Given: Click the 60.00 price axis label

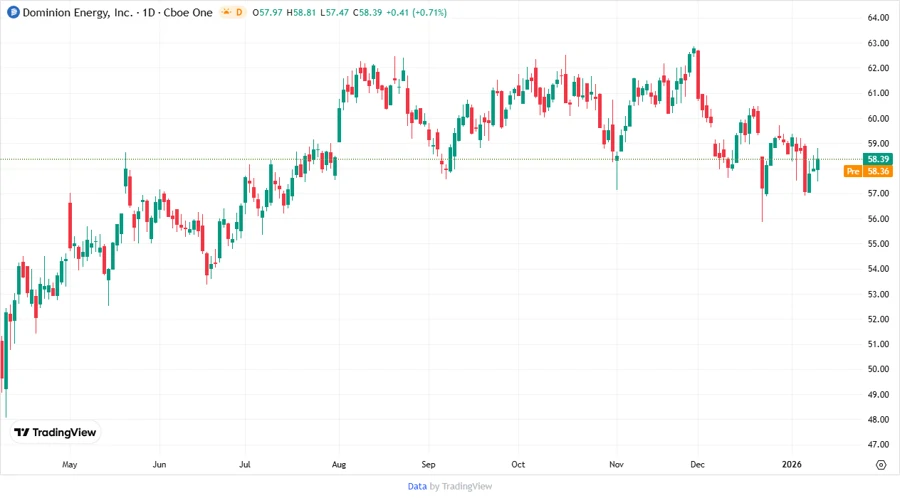Looking at the screenshot, I should click(x=878, y=118).
